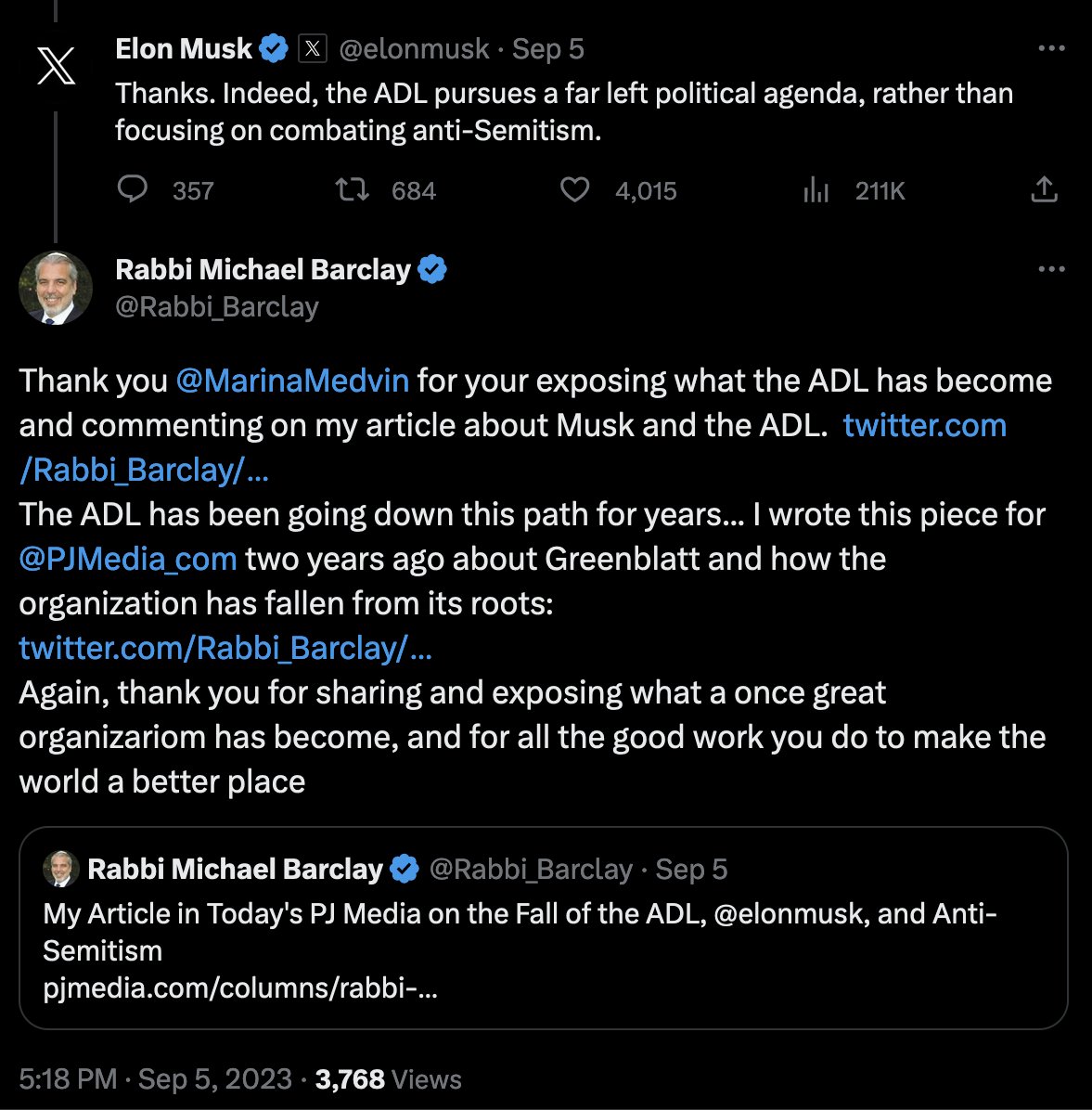1092x1110 pixels.
Task: Click the @elonmusk handle in the header
Action: [x=414, y=48]
